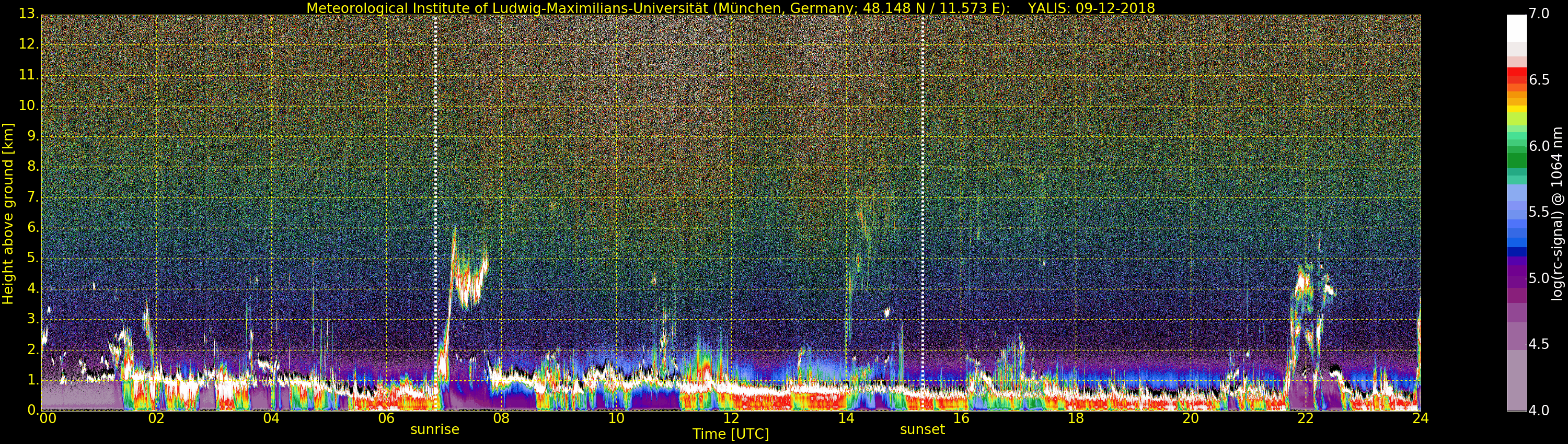Click the height axis tick label '9.'

click(33, 136)
